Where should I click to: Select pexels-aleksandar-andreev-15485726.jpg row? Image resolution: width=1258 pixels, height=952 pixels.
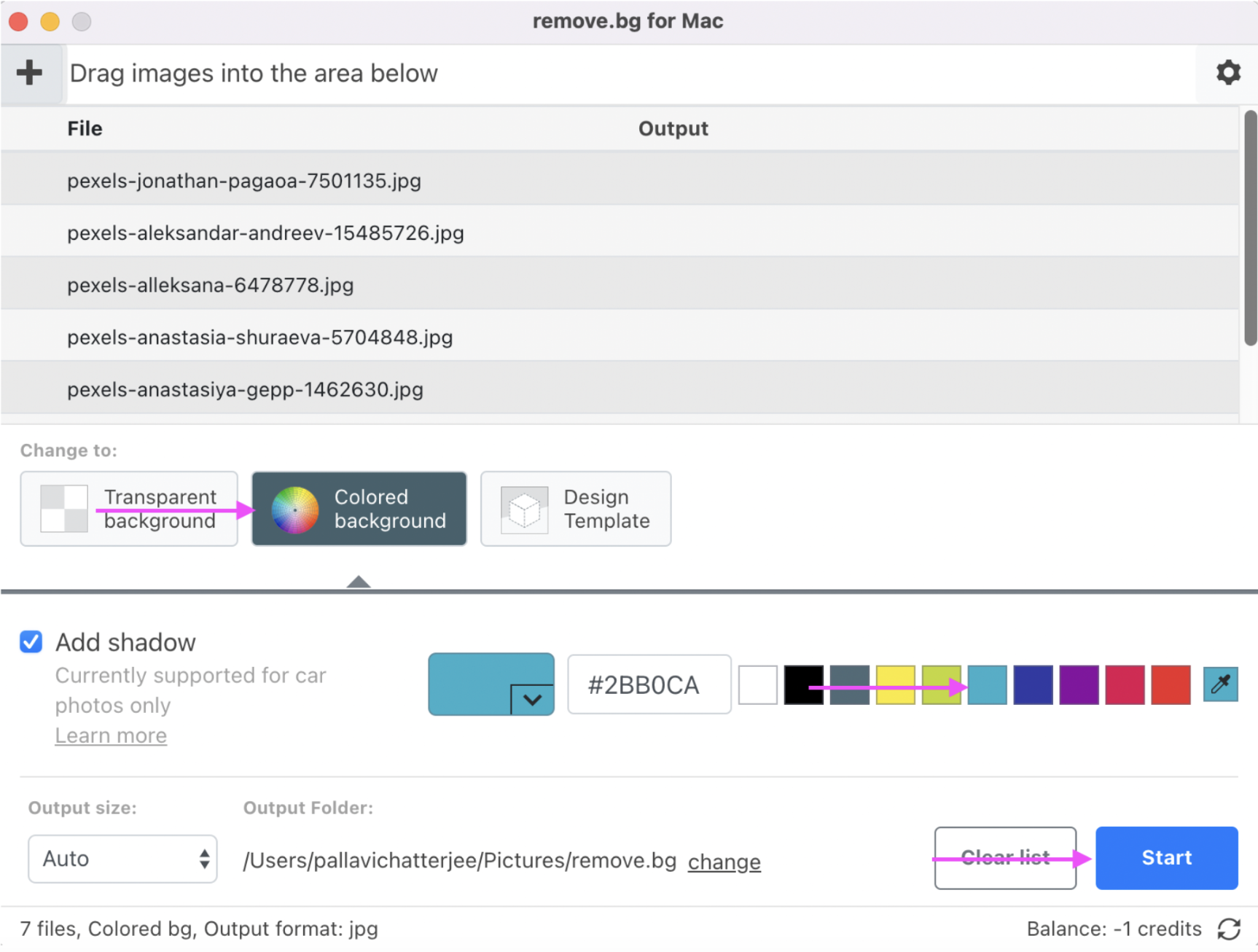click(620, 232)
